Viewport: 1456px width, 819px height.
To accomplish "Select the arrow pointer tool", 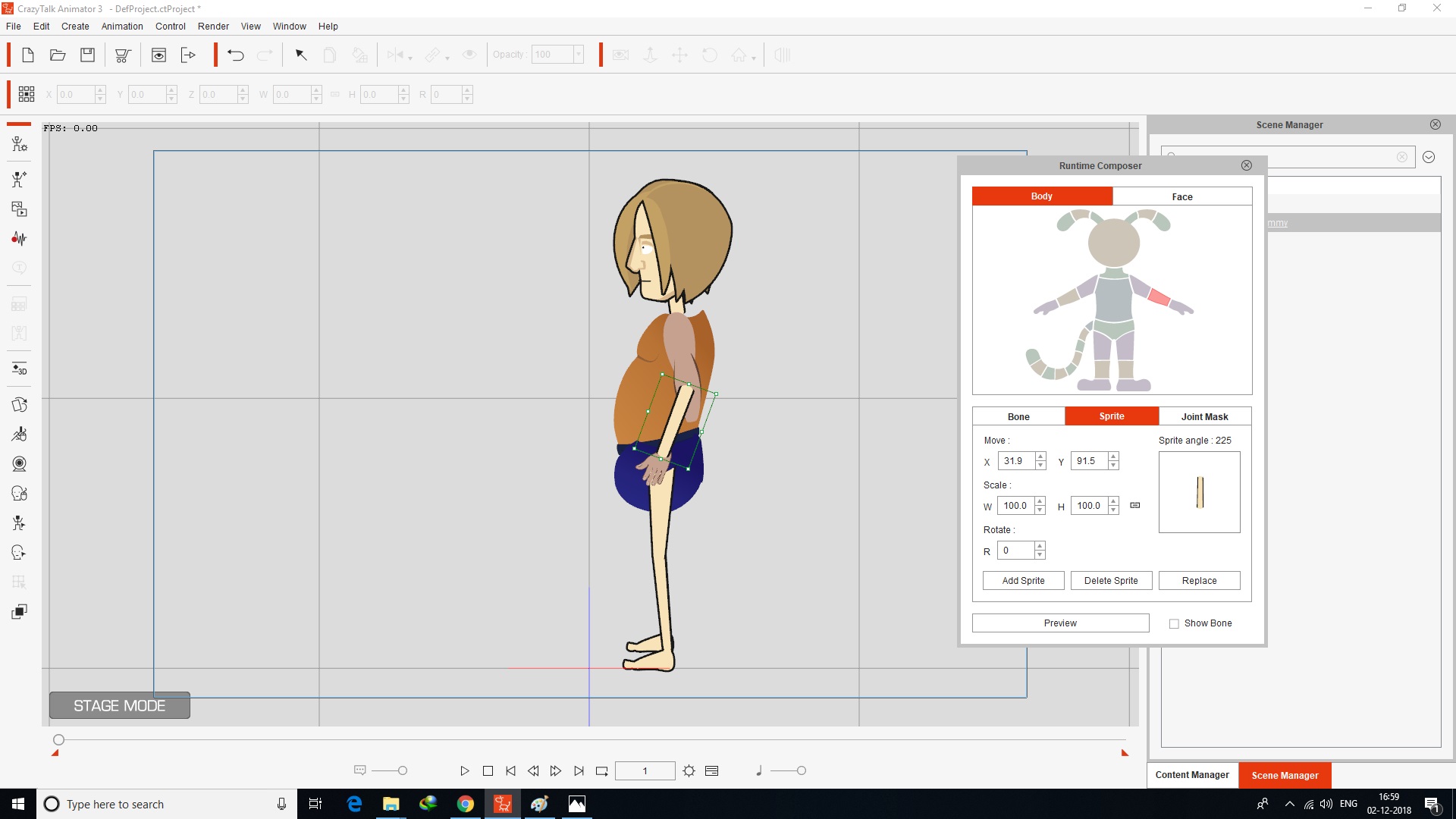I will click(301, 55).
